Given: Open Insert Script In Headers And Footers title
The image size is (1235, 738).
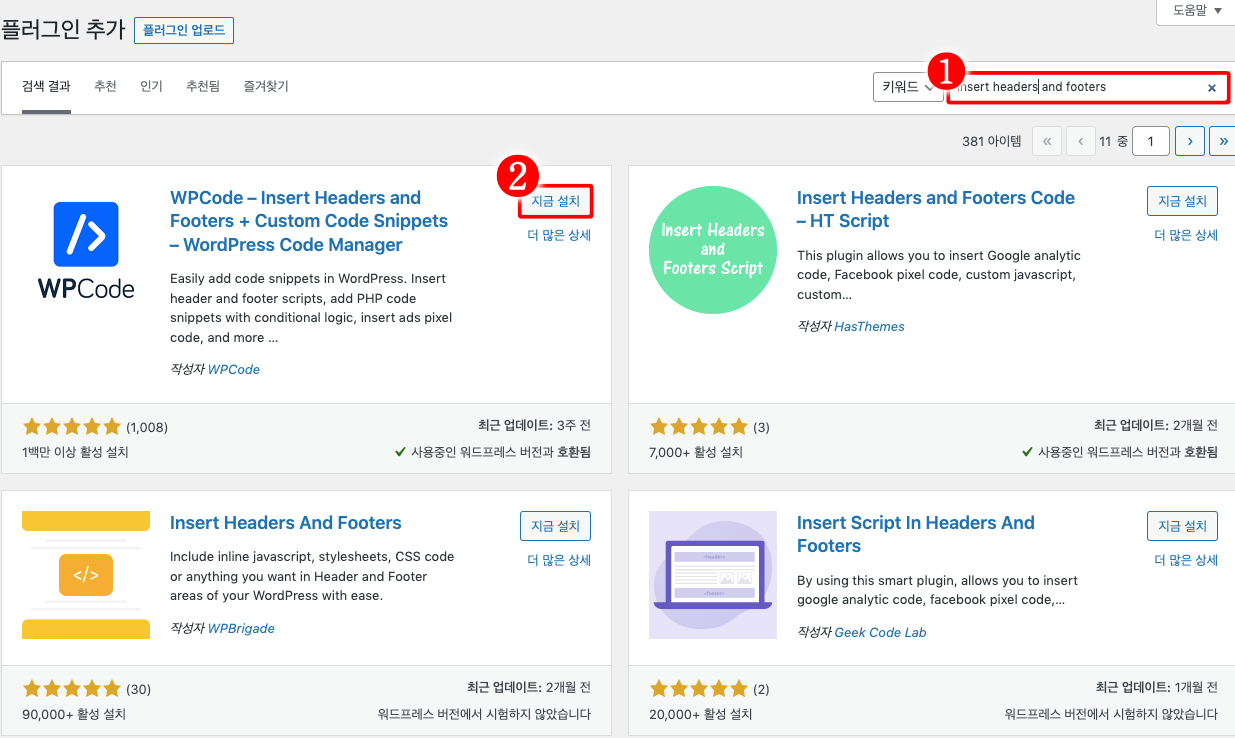Looking at the screenshot, I should click(916, 534).
